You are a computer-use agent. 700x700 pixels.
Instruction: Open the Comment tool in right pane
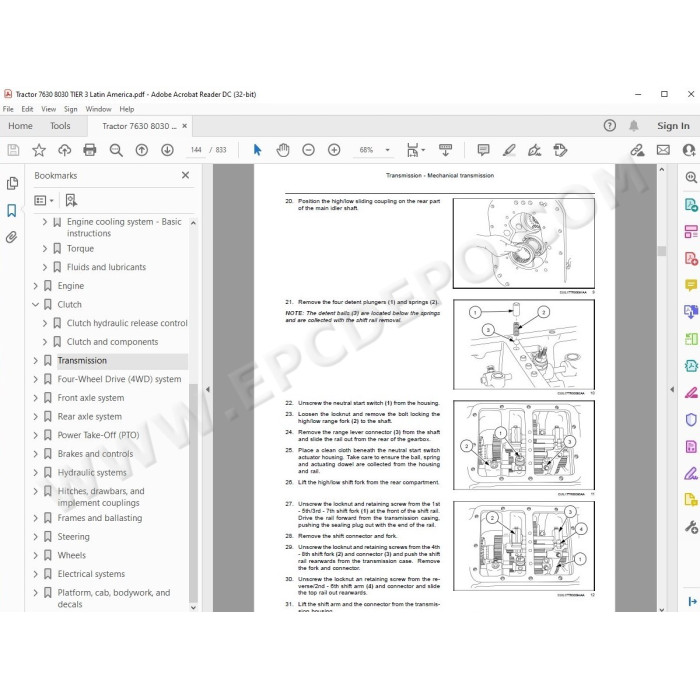tap(691, 285)
